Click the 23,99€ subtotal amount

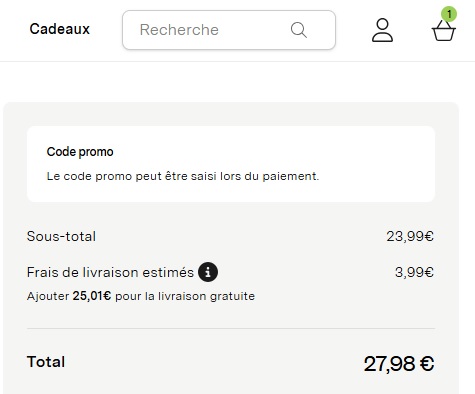coord(410,236)
